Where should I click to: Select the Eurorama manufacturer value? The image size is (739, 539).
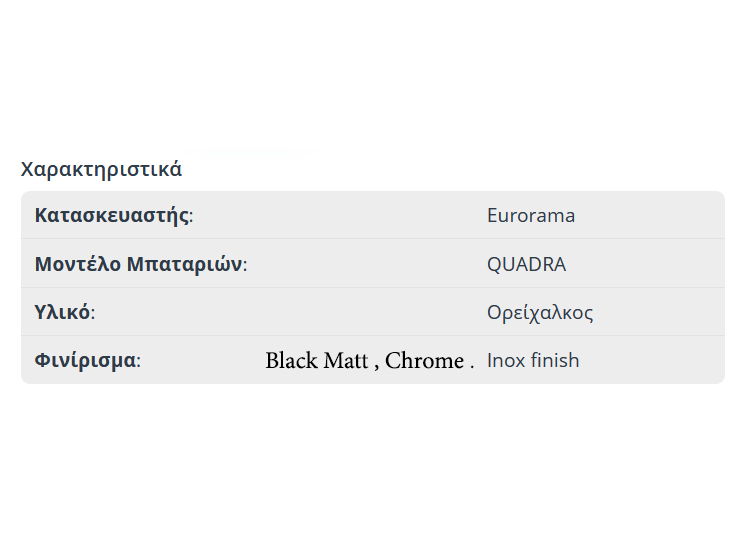(x=530, y=216)
